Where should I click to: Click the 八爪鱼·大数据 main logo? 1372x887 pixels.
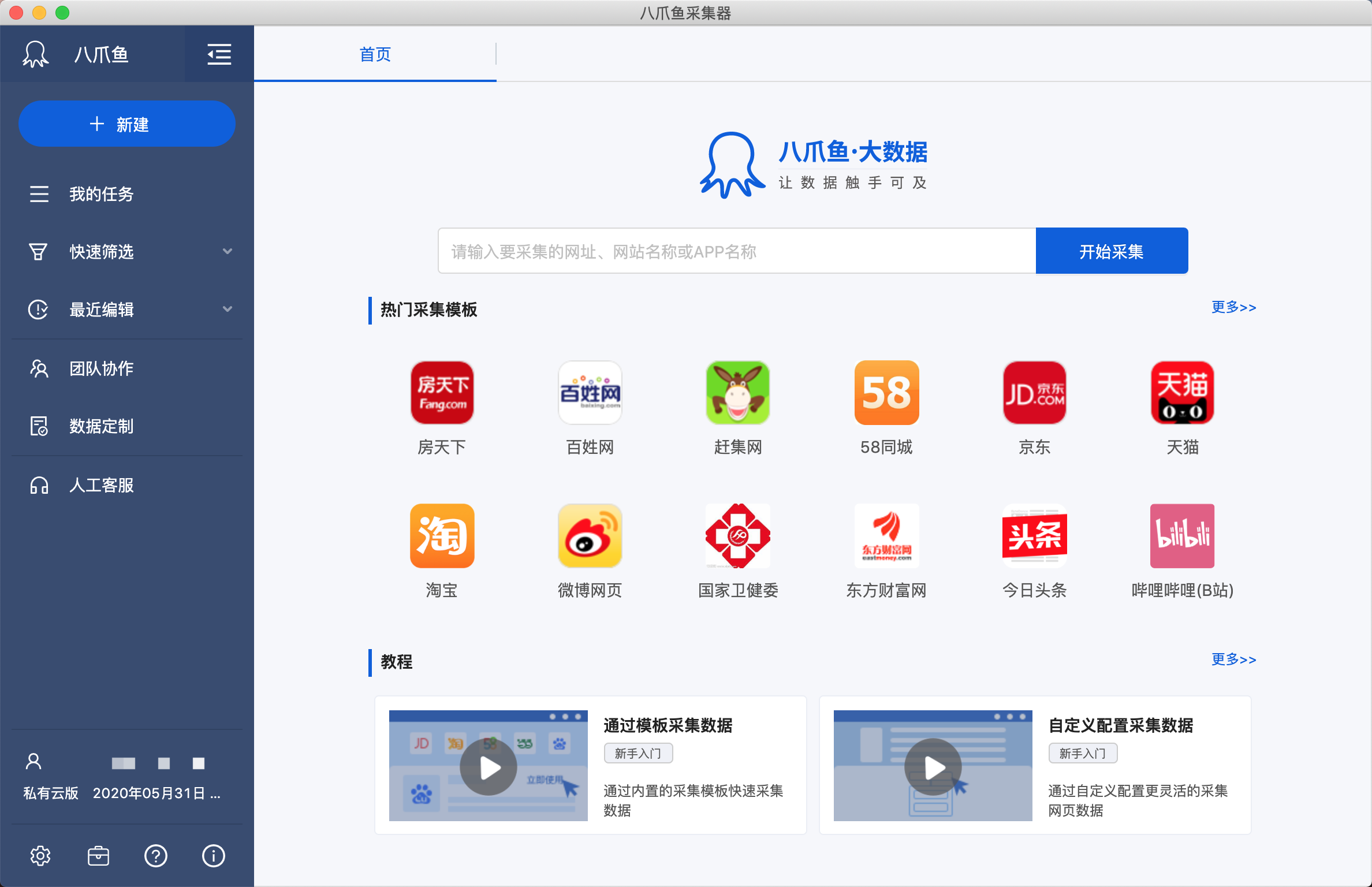(x=813, y=165)
